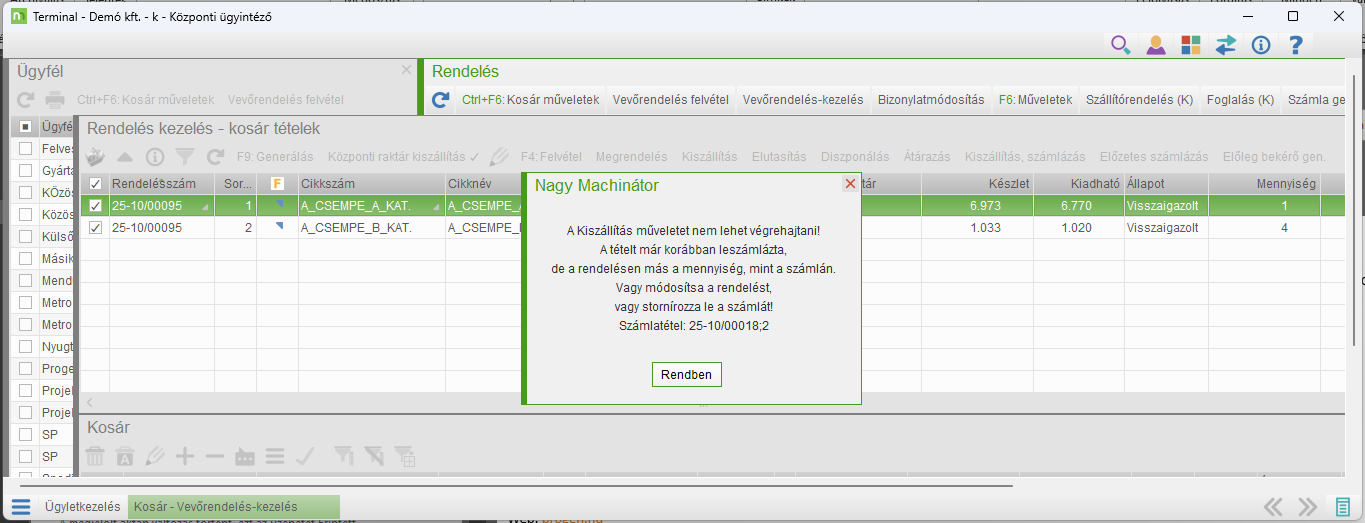Uncheck row 2 checkbox with A_CSEMPE_B_KAT.
This screenshot has height=523, width=1365.
[95, 228]
